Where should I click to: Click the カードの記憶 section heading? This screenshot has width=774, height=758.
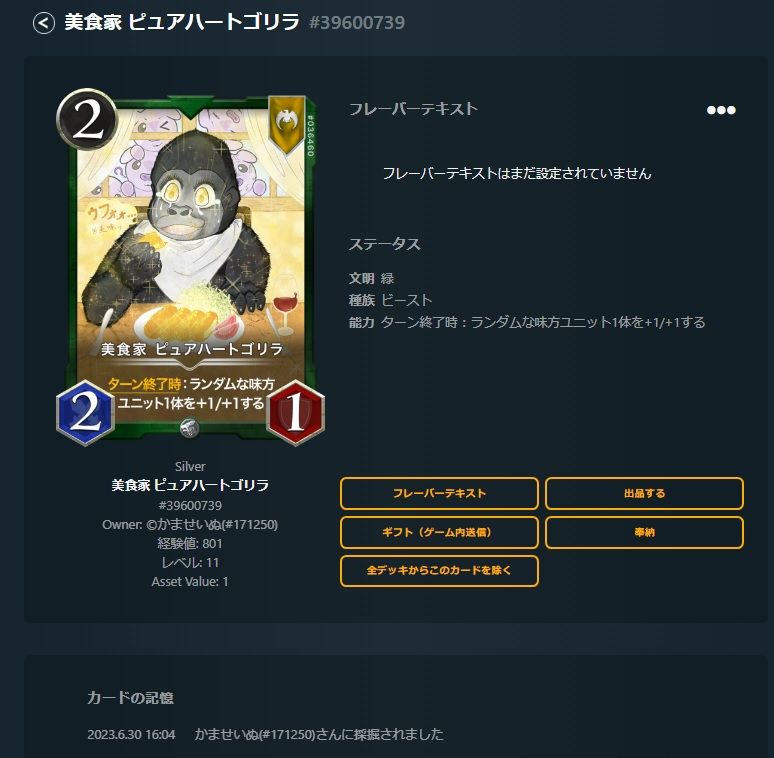(130, 697)
